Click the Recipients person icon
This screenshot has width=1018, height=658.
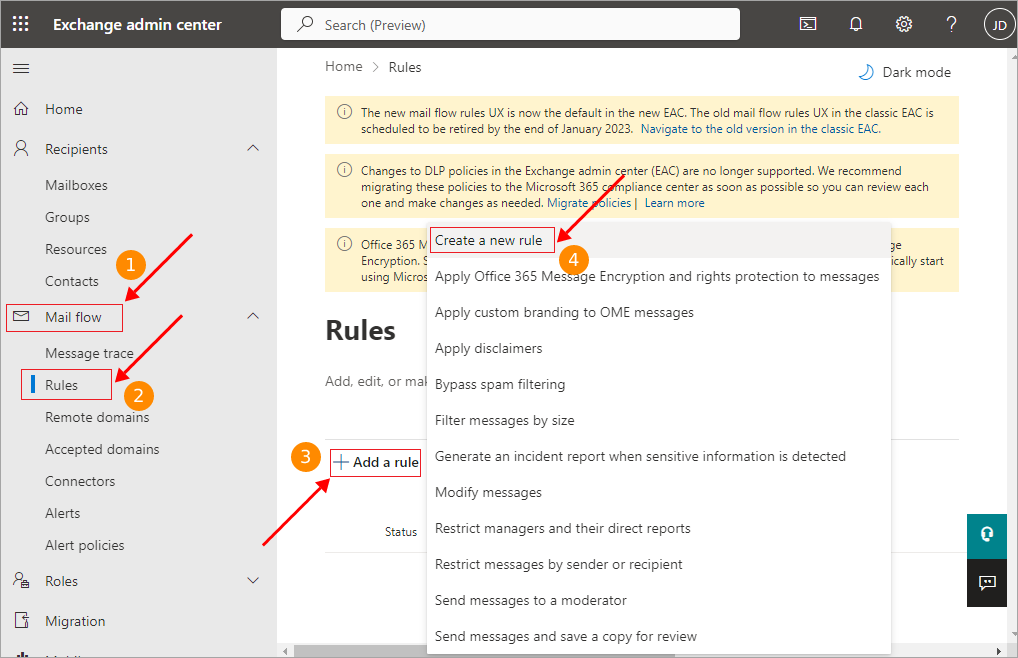[21, 149]
